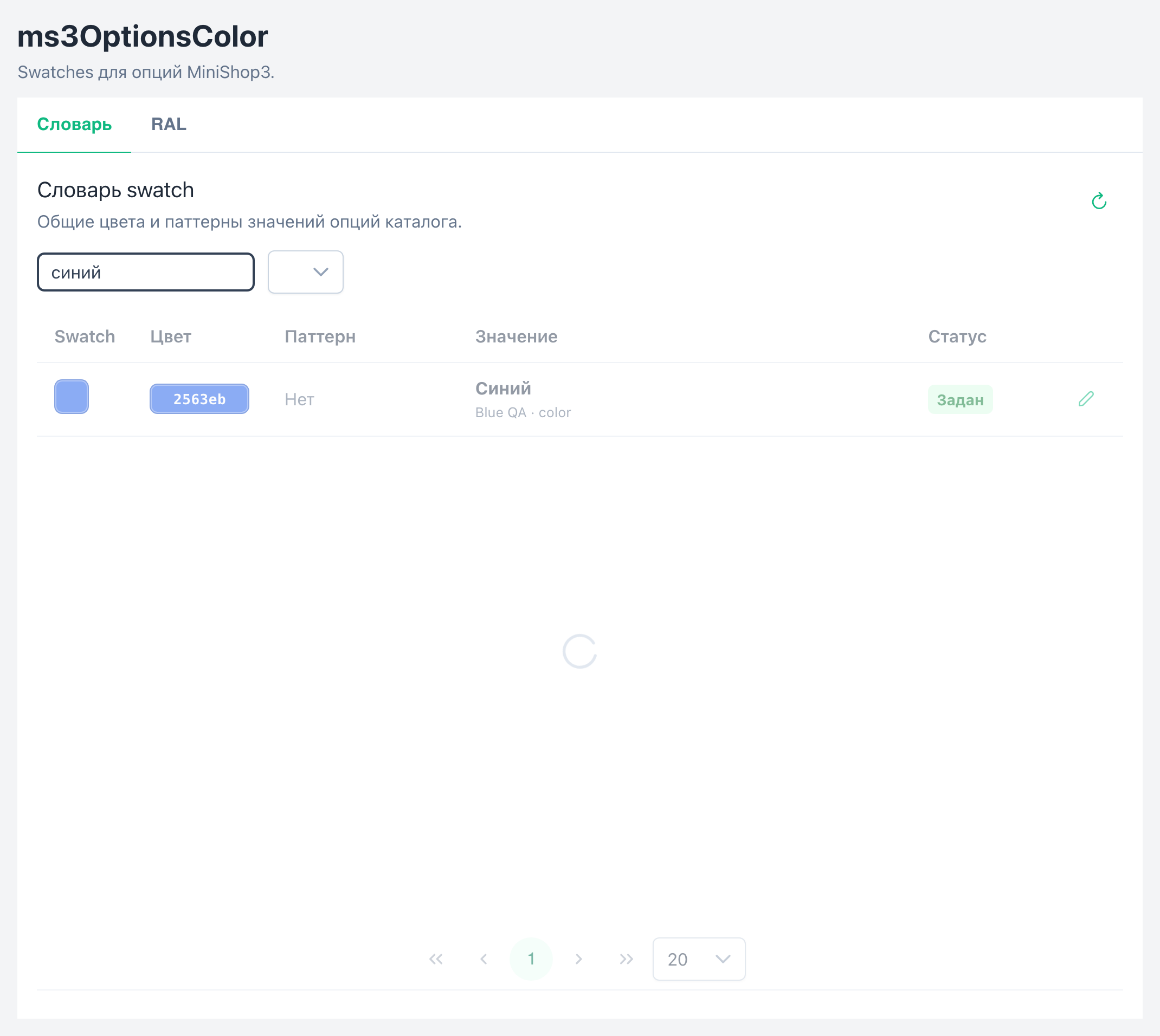The width and height of the screenshot is (1160, 1036).
Task: Click the Значение column header
Action: 517,336
